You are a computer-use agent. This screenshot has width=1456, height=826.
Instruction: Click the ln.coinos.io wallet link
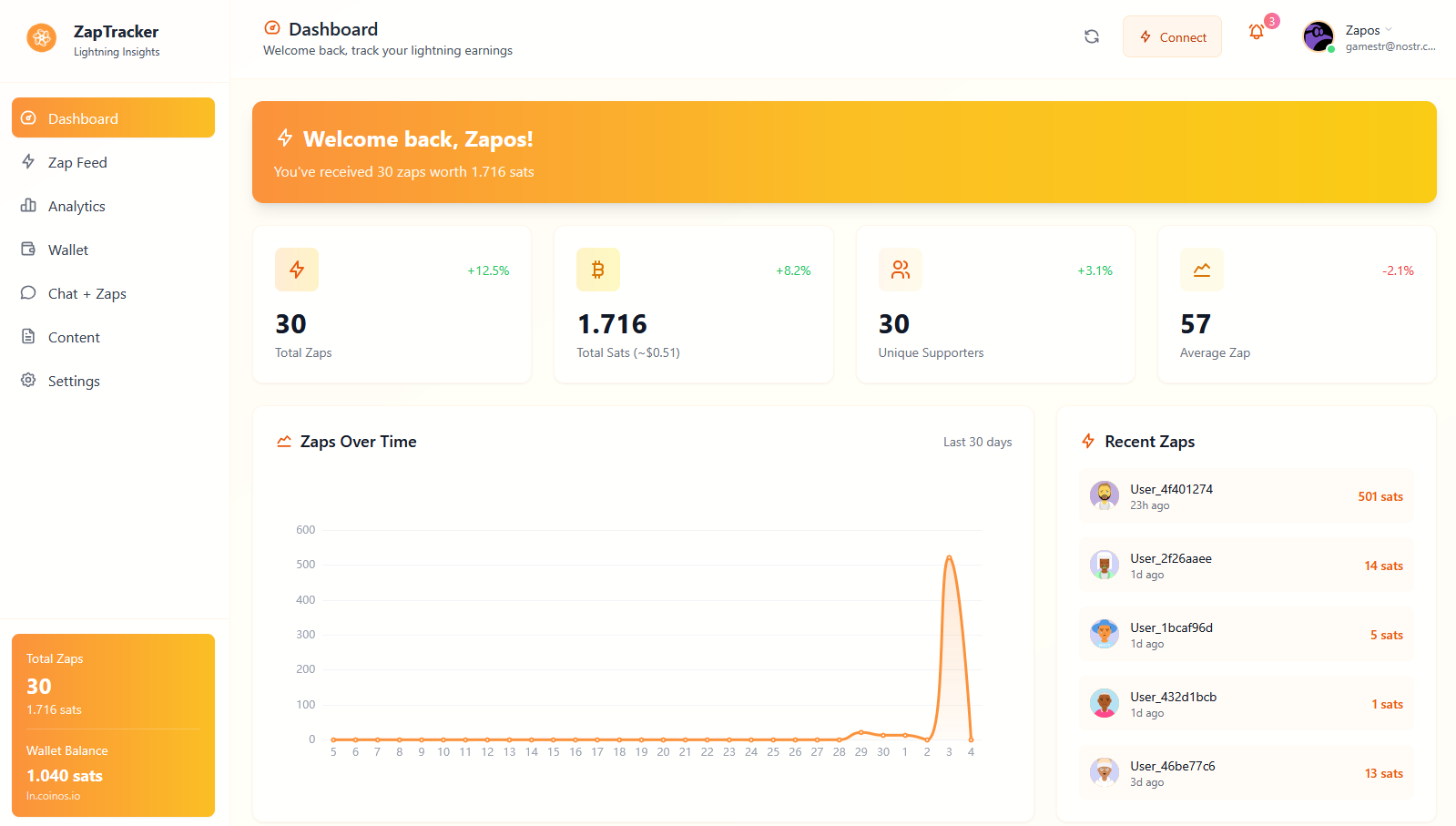click(x=53, y=796)
